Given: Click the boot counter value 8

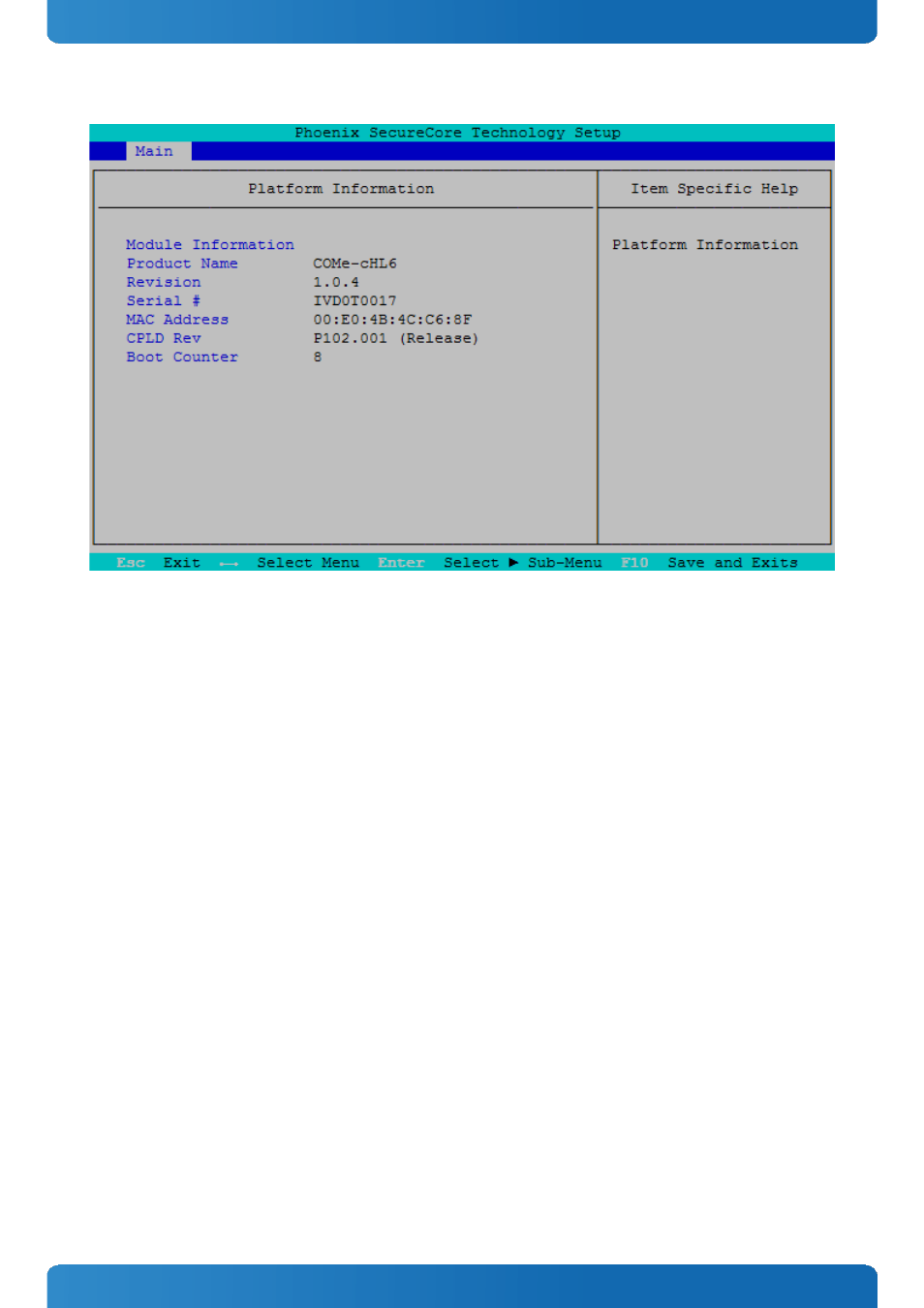Looking at the screenshot, I should [x=318, y=358].
